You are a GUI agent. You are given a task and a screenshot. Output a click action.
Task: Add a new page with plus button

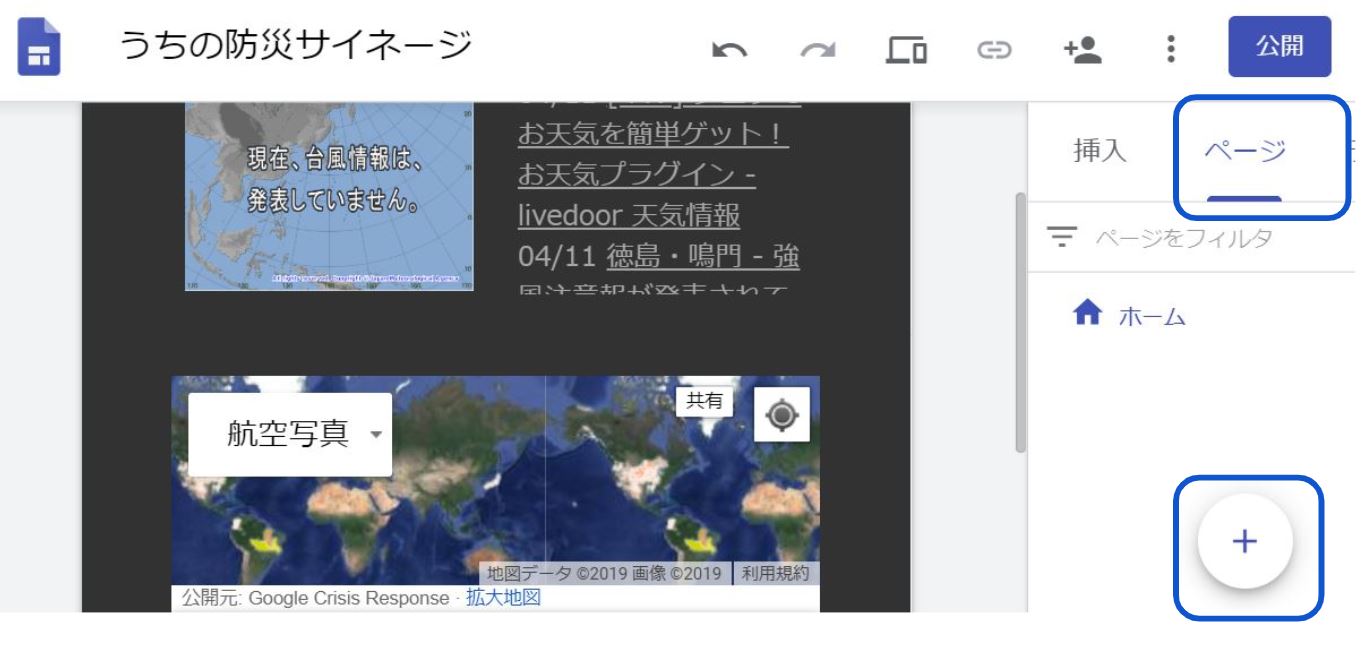[x=1245, y=541]
